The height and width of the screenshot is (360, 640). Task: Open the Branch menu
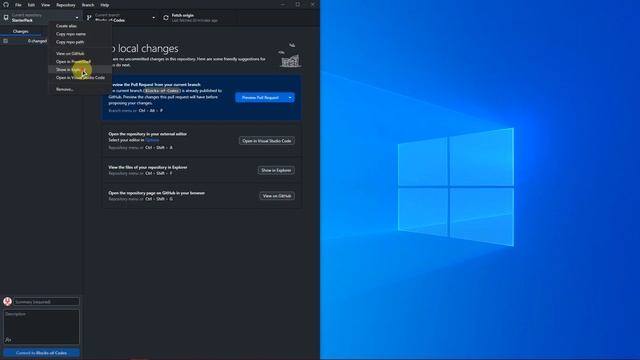88,5
